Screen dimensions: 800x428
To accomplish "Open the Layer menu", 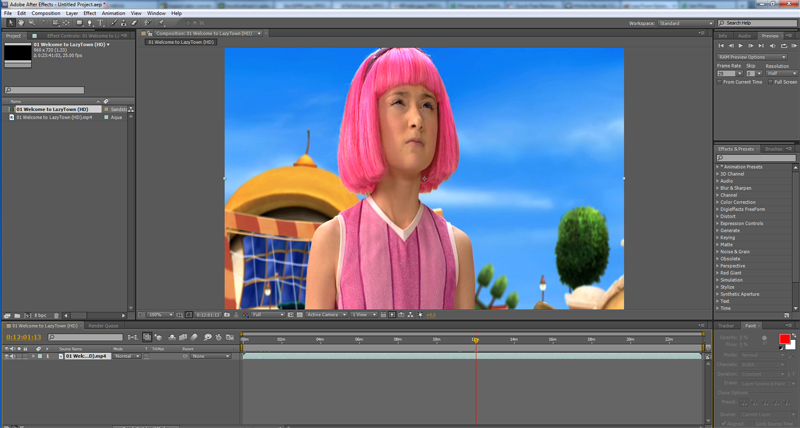I will [72, 13].
